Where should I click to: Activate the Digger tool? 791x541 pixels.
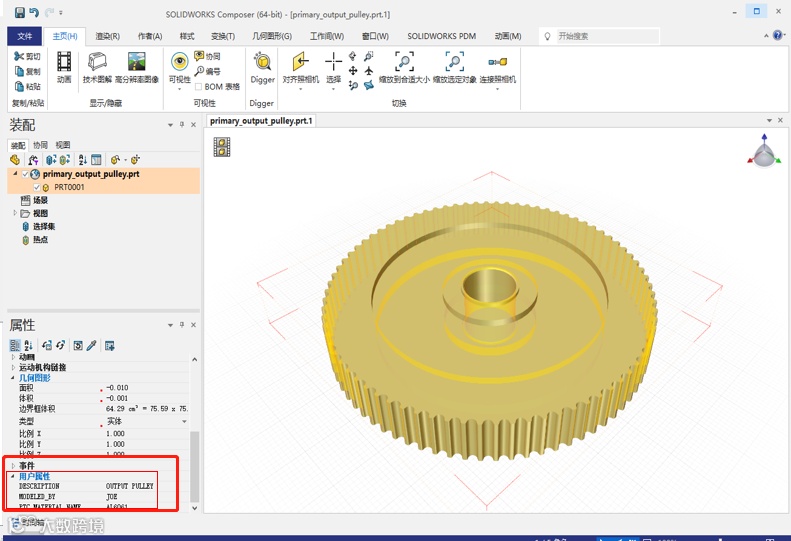pyautogui.click(x=262, y=67)
